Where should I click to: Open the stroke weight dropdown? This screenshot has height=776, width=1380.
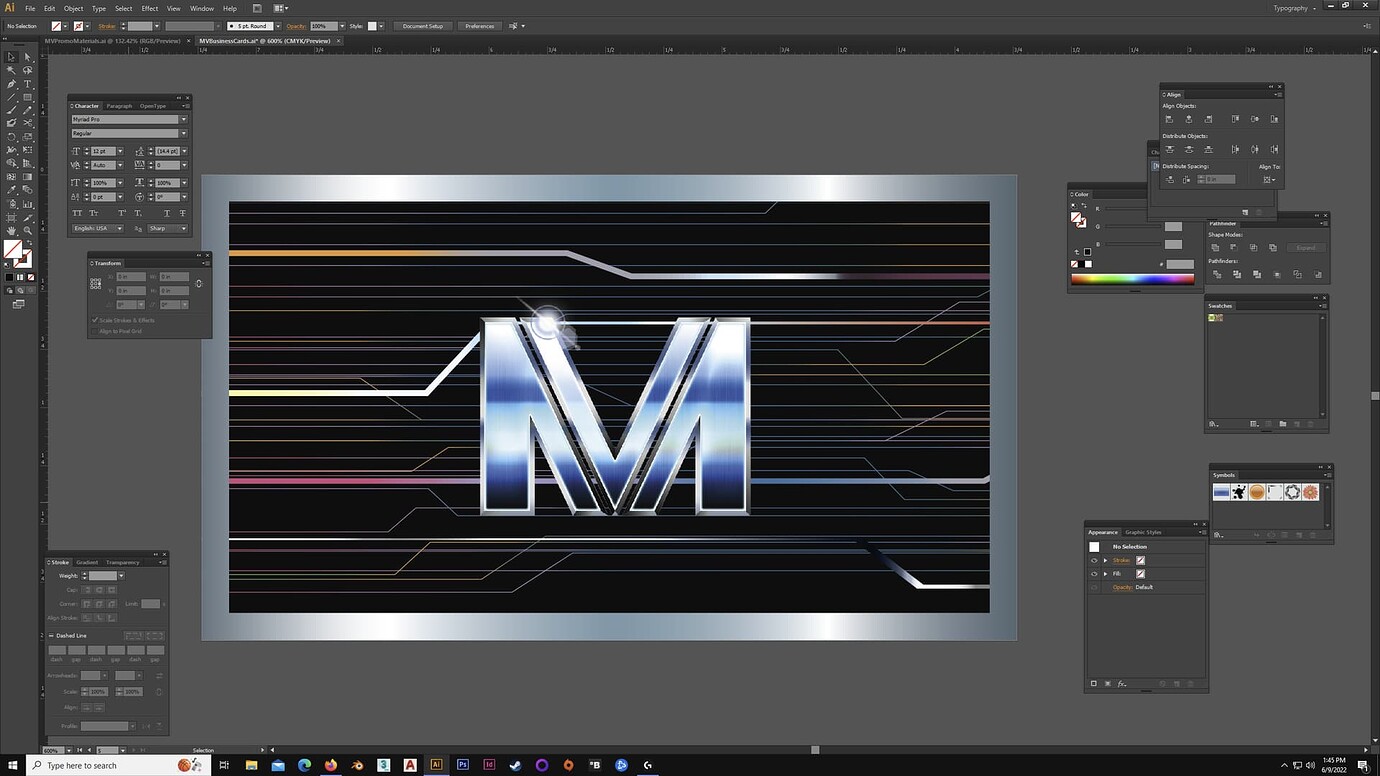[121, 575]
